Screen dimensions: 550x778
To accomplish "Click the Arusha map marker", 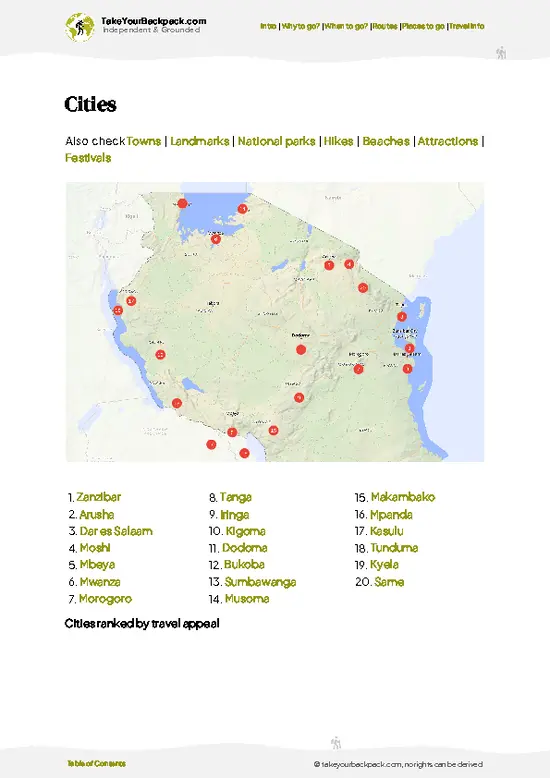I will coord(329,265).
